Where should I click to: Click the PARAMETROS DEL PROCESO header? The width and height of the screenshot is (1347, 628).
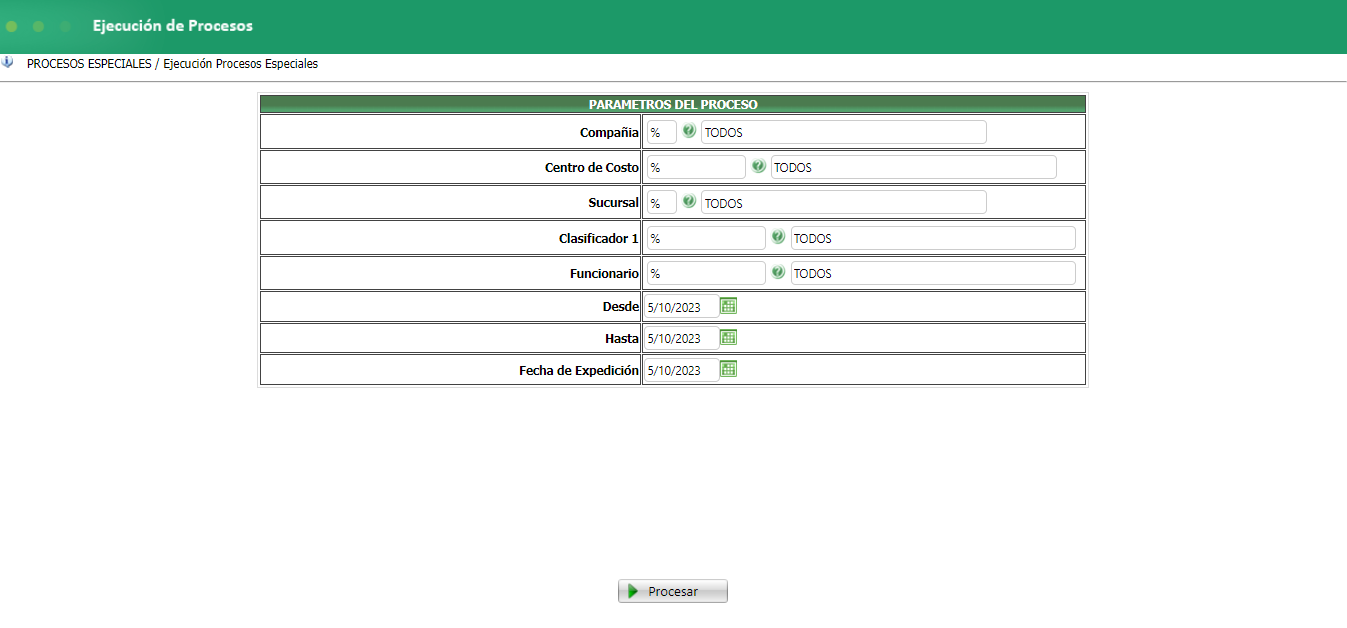pyautogui.click(x=673, y=104)
